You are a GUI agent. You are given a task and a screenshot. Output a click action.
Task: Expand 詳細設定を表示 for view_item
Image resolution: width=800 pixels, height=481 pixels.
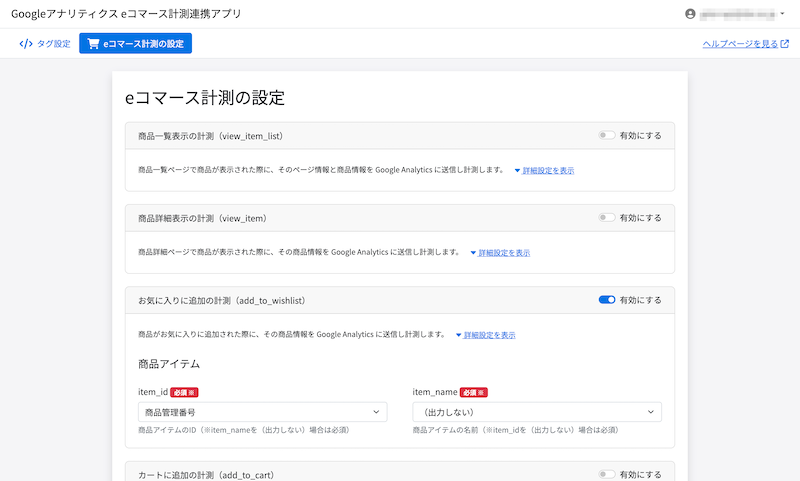(x=503, y=253)
